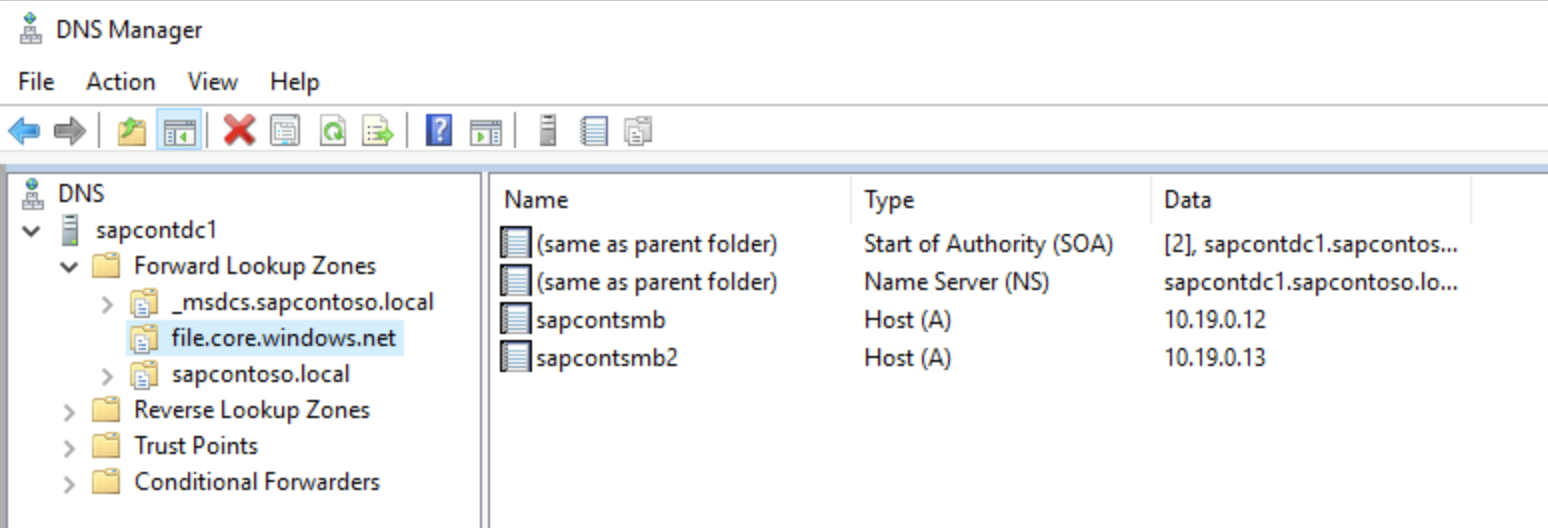Open the blue Help question mark icon
Image resolution: width=1548 pixels, height=528 pixels.
coord(439,130)
